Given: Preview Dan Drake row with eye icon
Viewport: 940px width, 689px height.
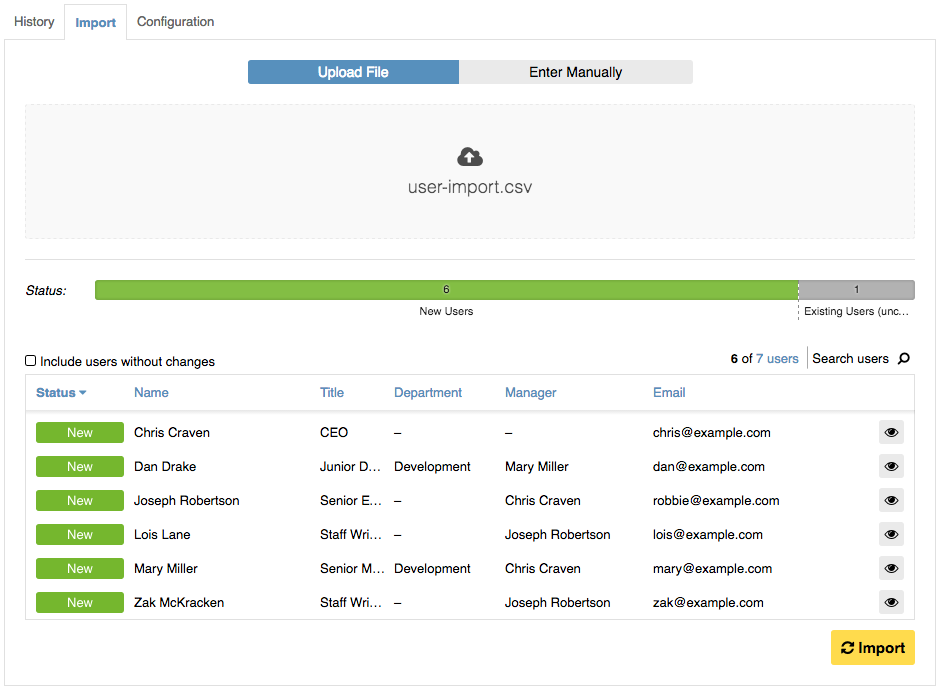Looking at the screenshot, I should point(891,467).
